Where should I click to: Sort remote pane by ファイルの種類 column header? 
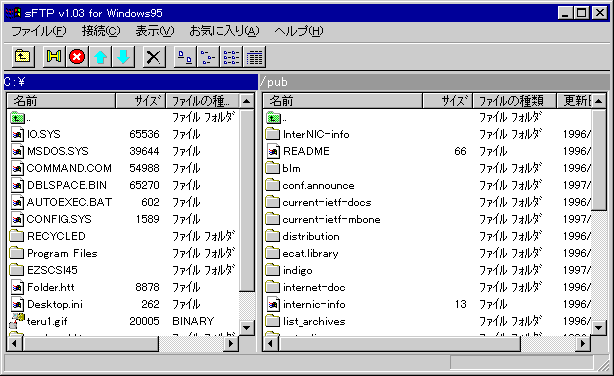click(514, 101)
